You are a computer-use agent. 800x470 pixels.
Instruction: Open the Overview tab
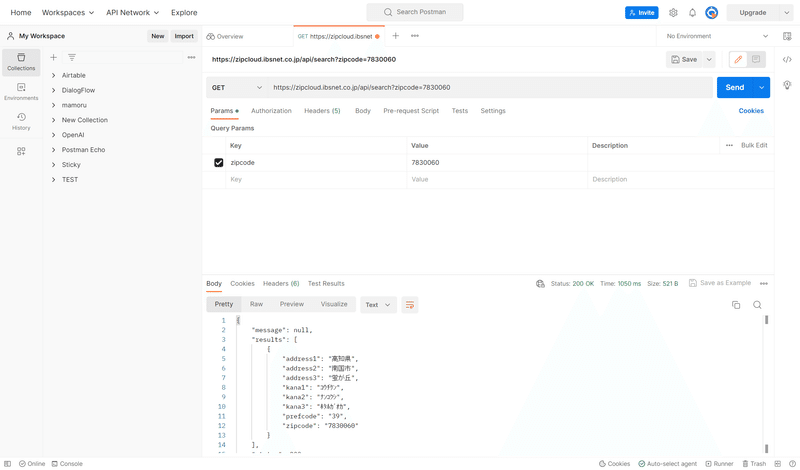pos(225,36)
